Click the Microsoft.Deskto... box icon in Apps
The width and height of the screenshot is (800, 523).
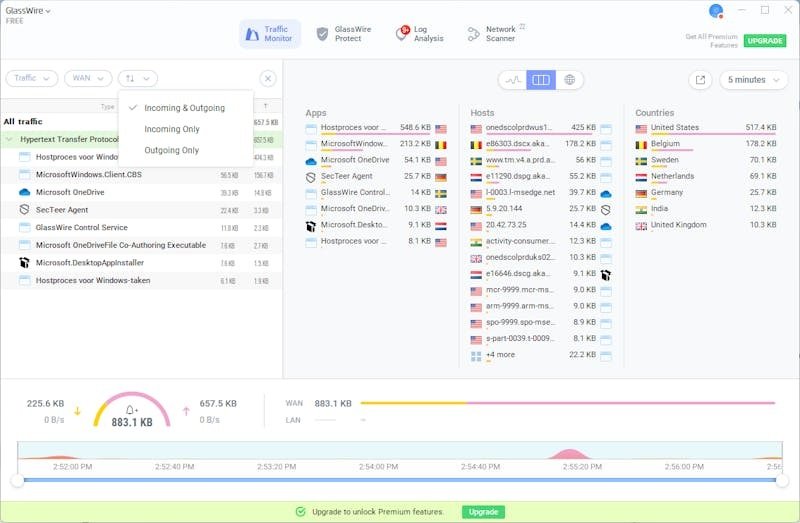(311, 226)
